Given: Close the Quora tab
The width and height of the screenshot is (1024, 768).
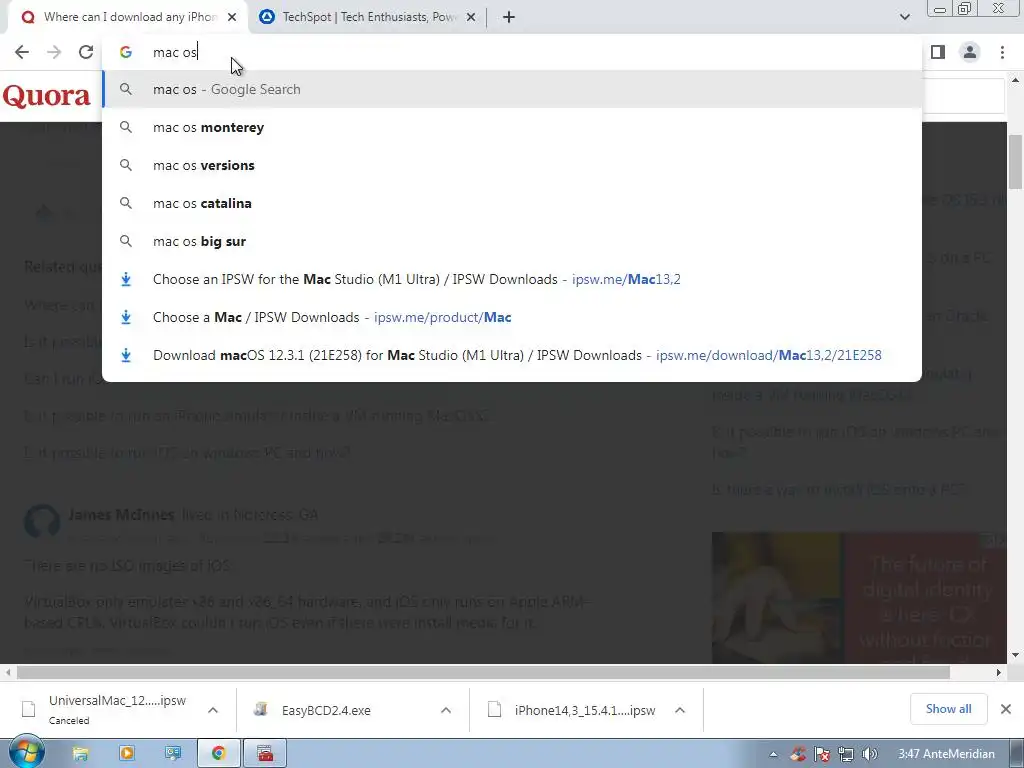Looking at the screenshot, I should tap(232, 17).
